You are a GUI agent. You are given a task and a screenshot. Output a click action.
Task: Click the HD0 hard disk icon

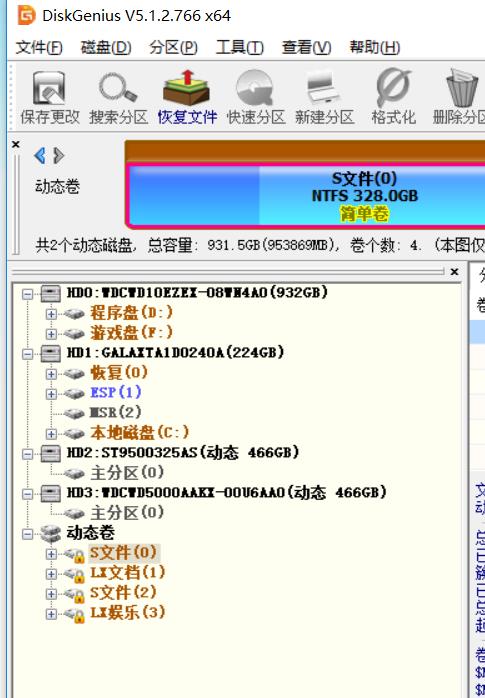click(x=50, y=294)
